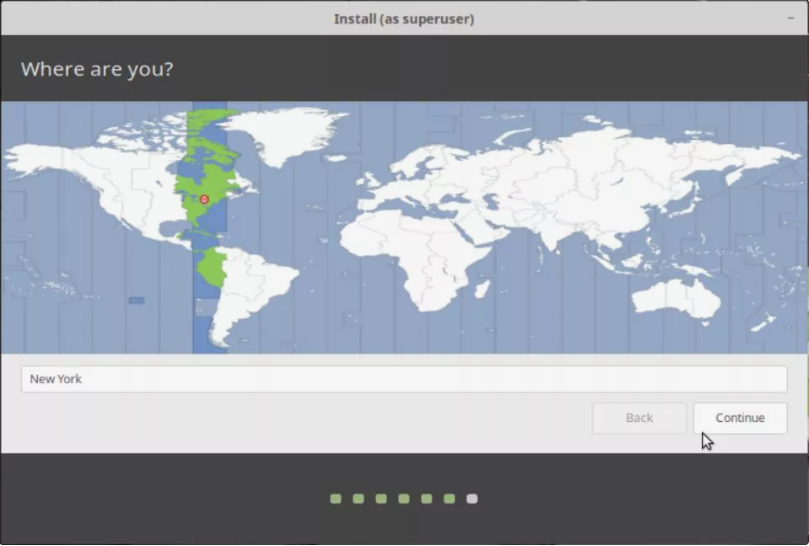Go to previous step with Back button
Image resolution: width=809 pixels, height=546 pixels.
pos(639,418)
